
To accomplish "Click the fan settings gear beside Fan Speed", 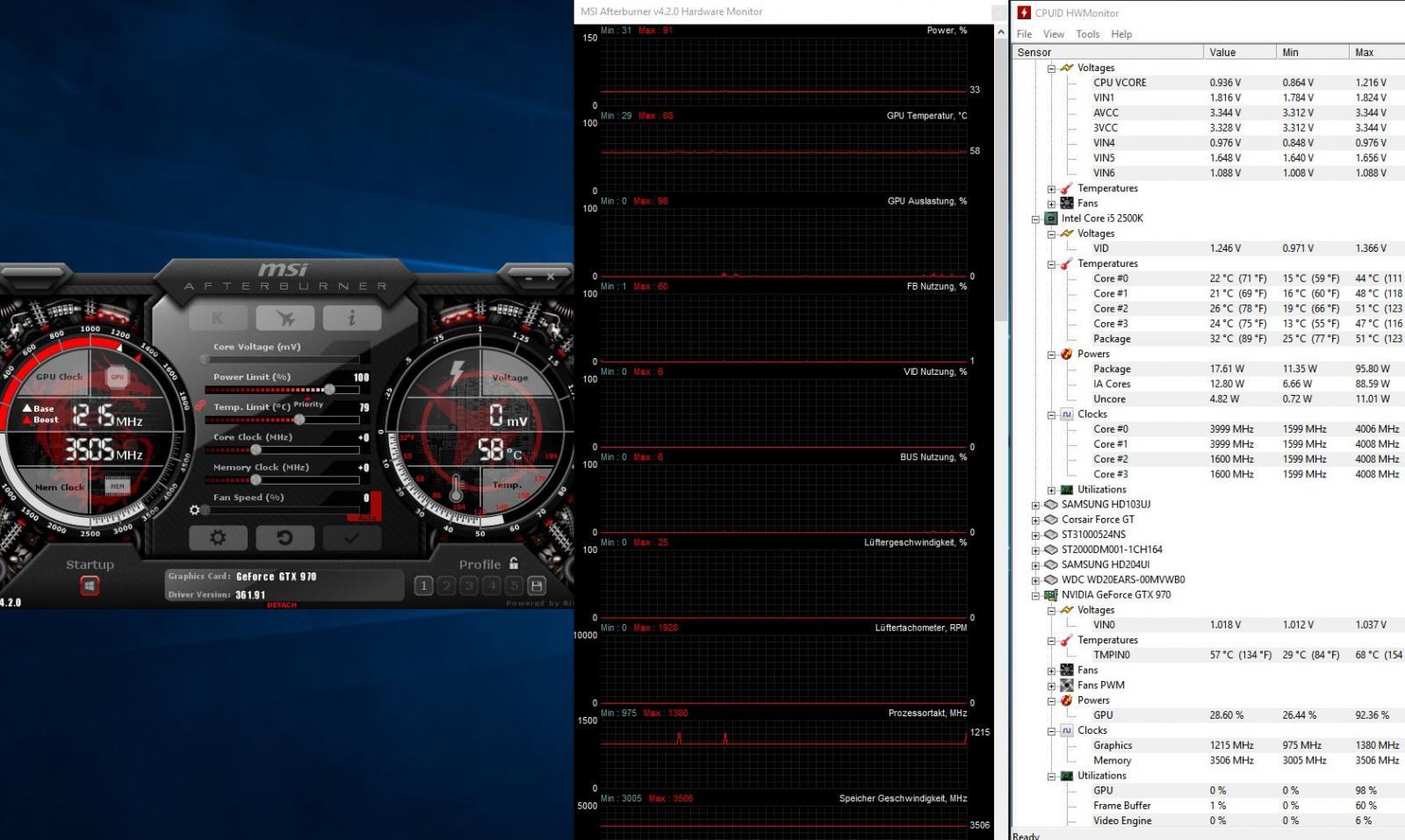I will tap(195, 509).
